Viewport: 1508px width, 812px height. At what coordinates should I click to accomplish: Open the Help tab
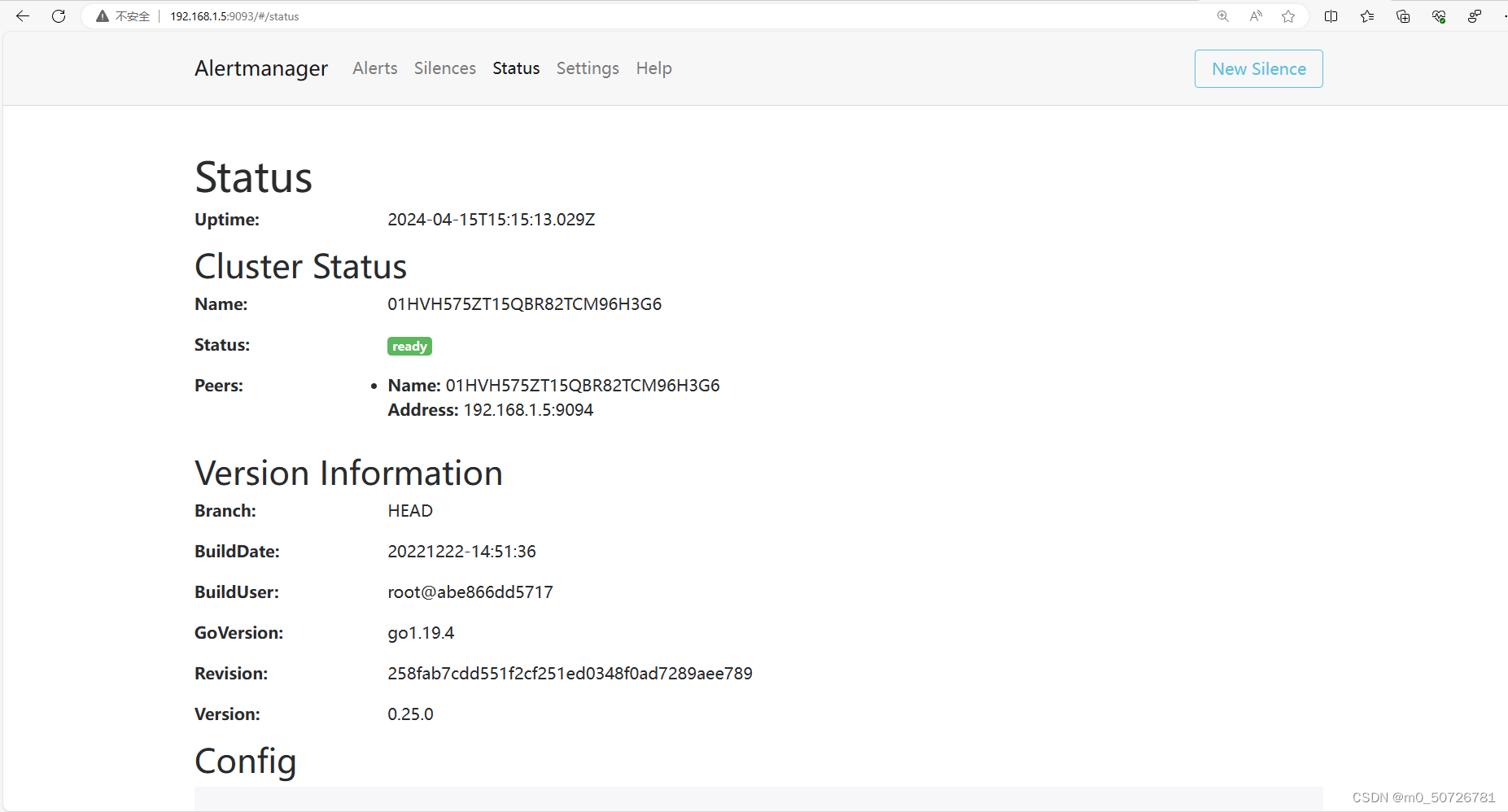(654, 68)
